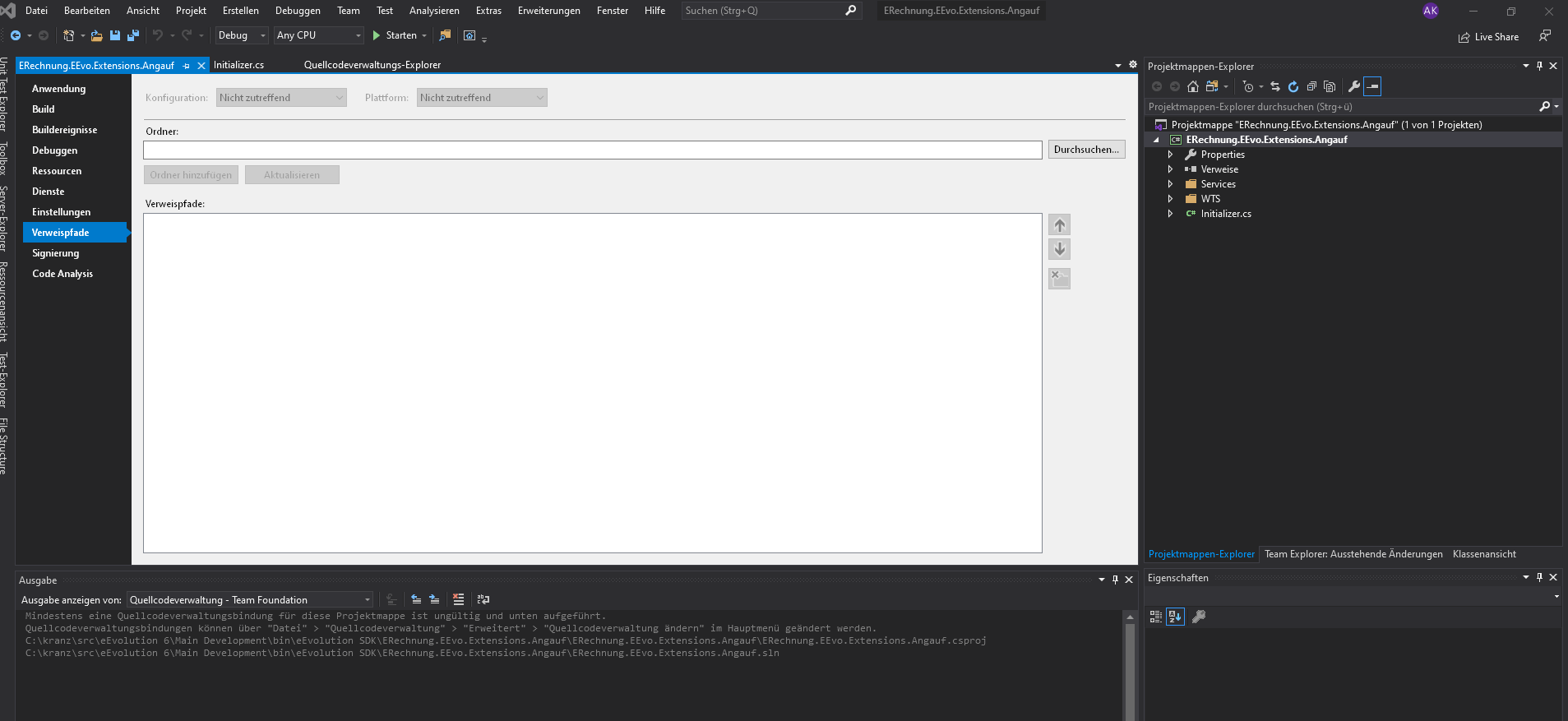Open the Datei menu

coord(36,11)
